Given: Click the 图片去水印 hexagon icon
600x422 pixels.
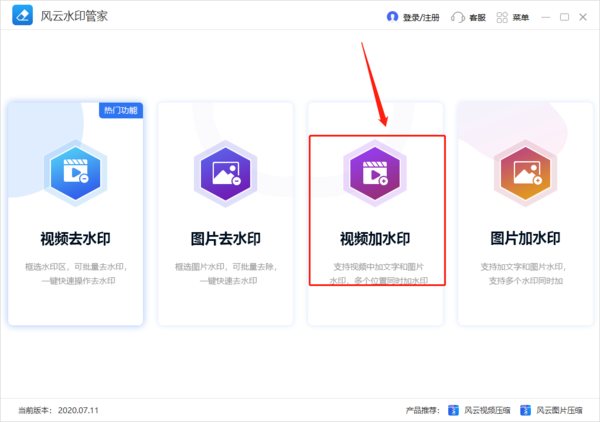Looking at the screenshot, I should [225, 173].
